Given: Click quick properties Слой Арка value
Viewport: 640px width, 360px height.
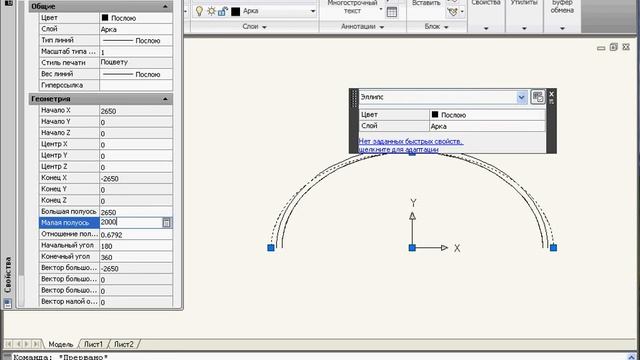Looking at the screenshot, I should [x=487, y=126].
